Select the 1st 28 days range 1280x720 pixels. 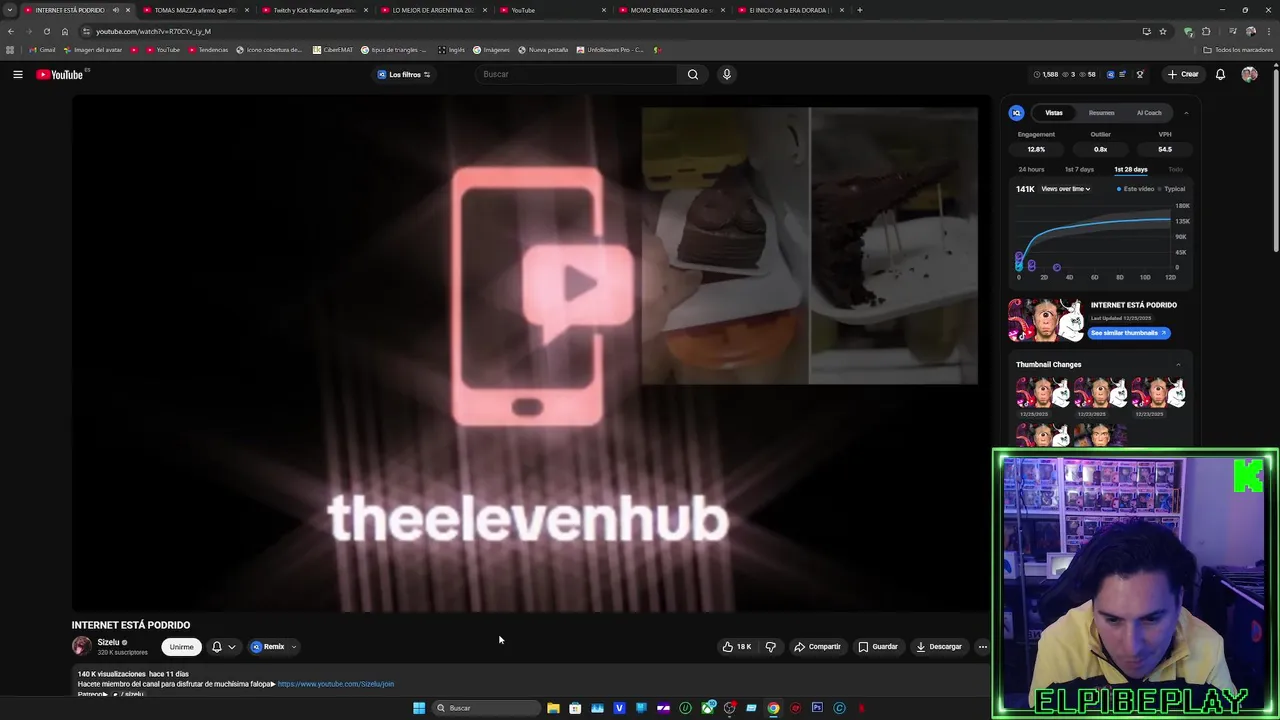[1131, 169]
